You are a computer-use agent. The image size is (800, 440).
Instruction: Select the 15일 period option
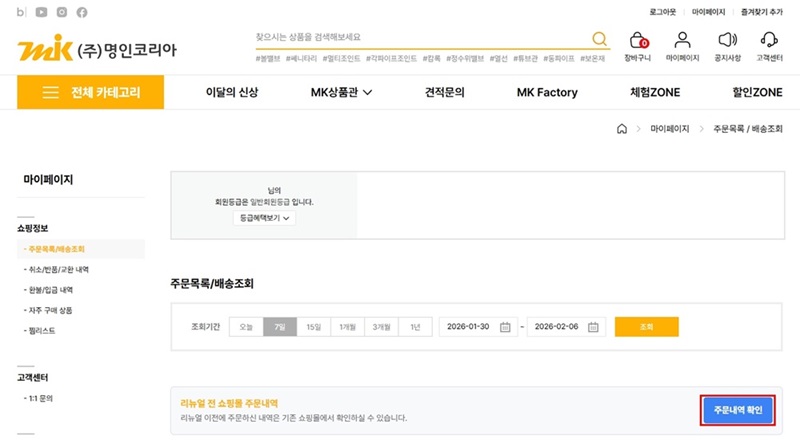[313, 327]
